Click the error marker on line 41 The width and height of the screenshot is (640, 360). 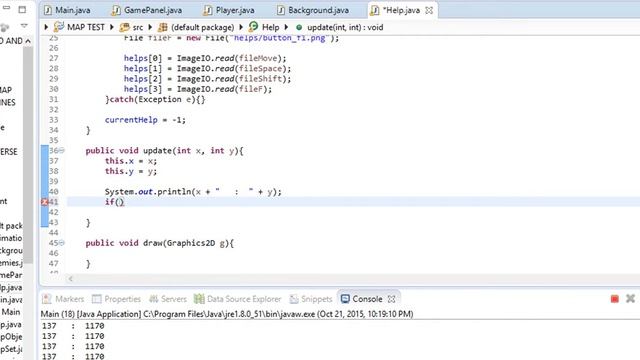pos(44,202)
